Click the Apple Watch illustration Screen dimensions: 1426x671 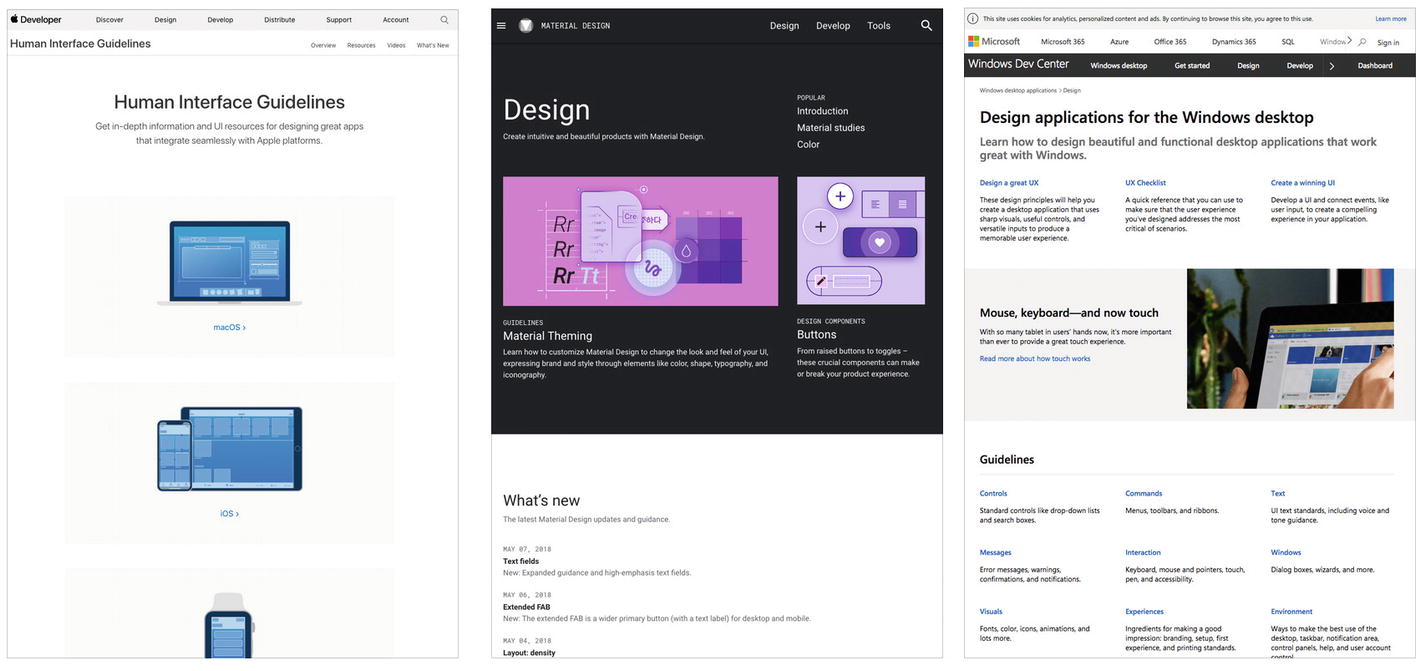(x=229, y=624)
